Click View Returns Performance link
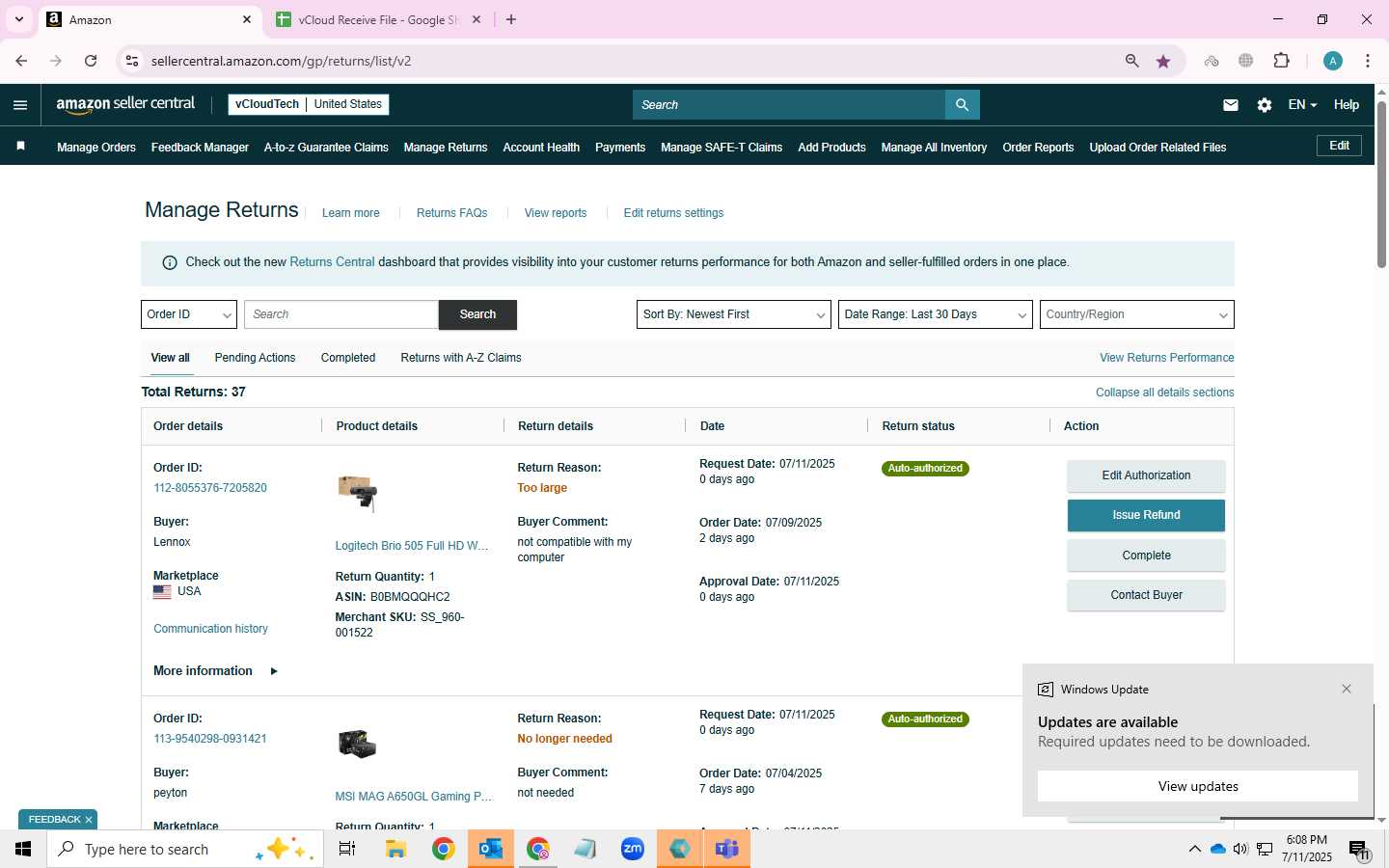 1166,358
